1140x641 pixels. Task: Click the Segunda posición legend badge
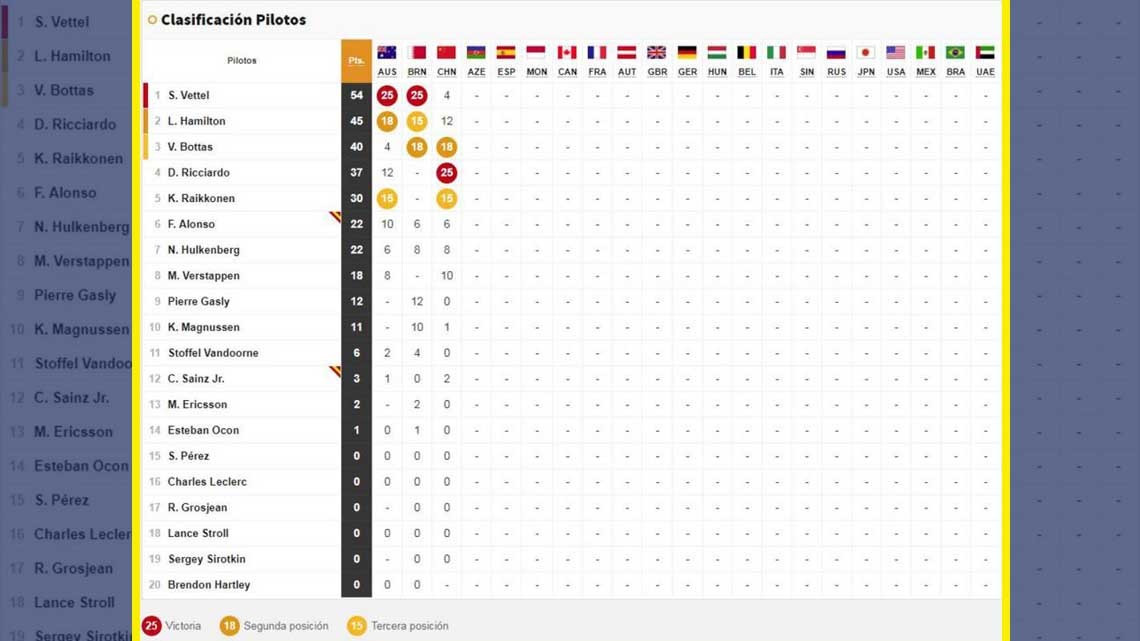tap(229, 626)
